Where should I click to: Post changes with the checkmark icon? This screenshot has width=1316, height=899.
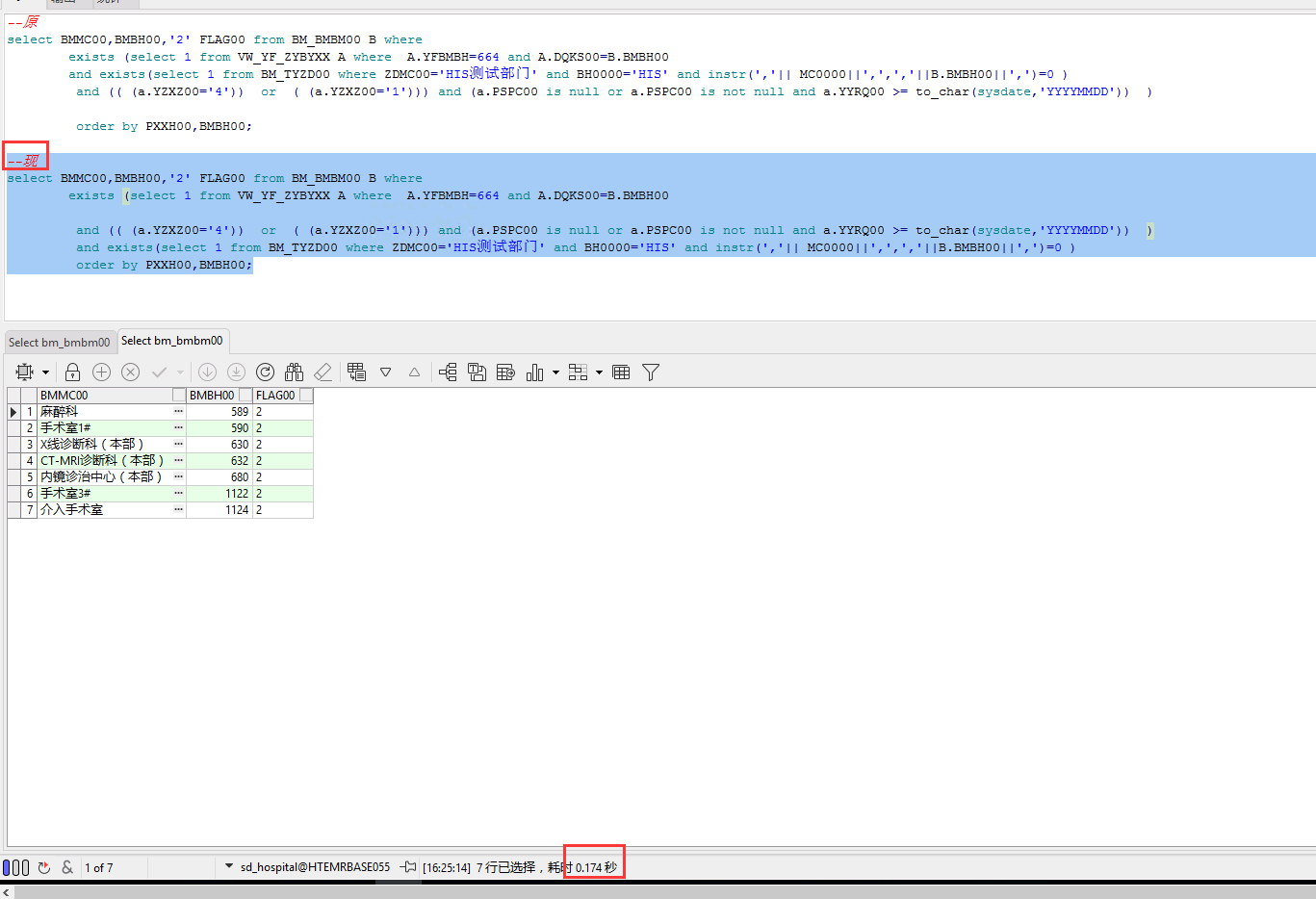point(160,372)
